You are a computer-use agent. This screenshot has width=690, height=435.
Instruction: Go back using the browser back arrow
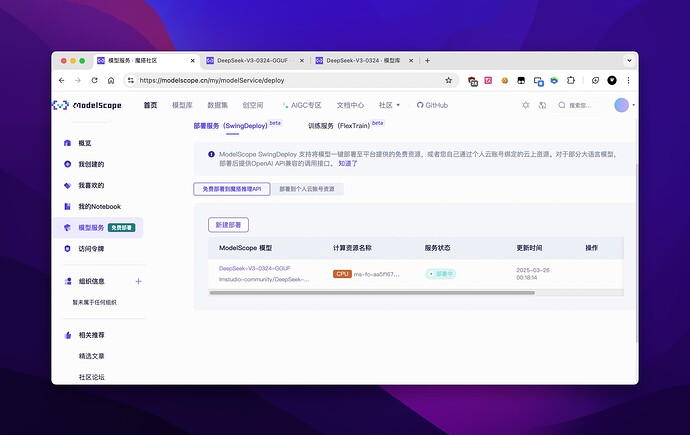pos(62,80)
